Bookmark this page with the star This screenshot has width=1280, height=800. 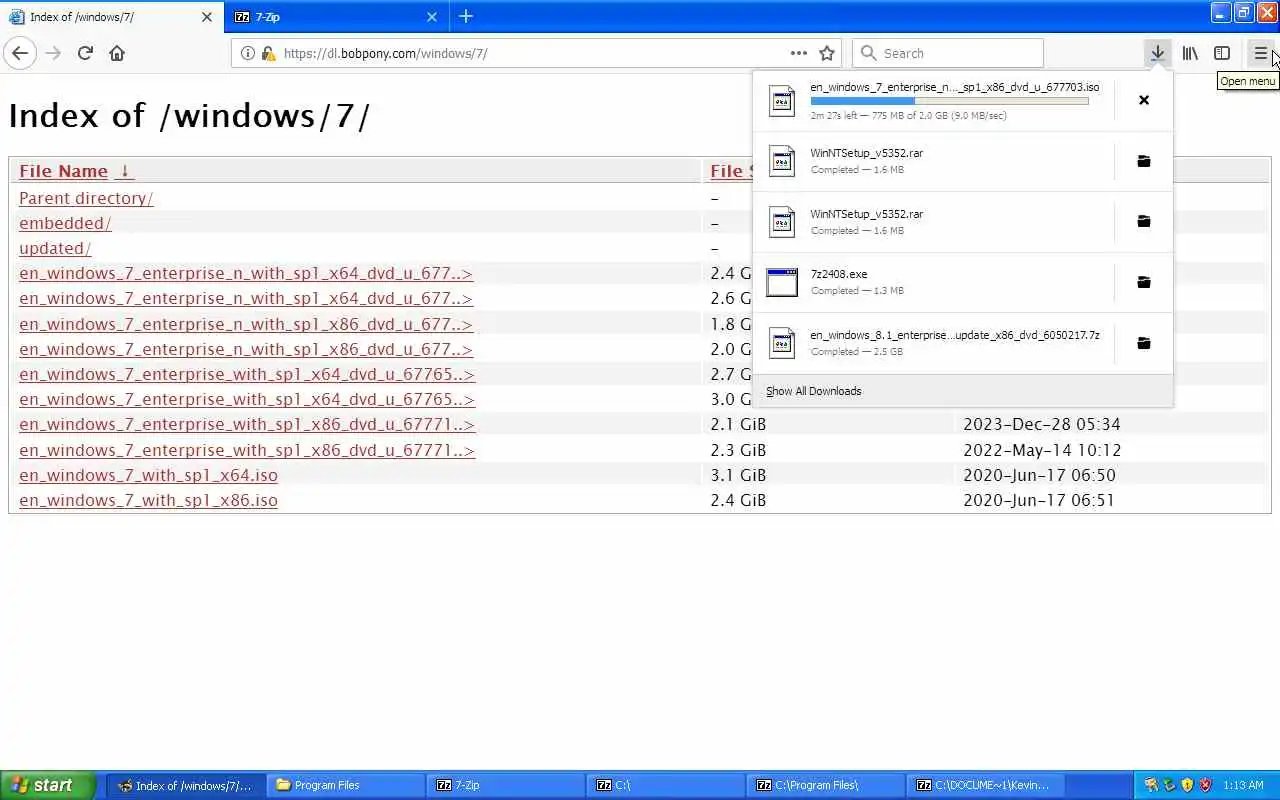[827, 53]
